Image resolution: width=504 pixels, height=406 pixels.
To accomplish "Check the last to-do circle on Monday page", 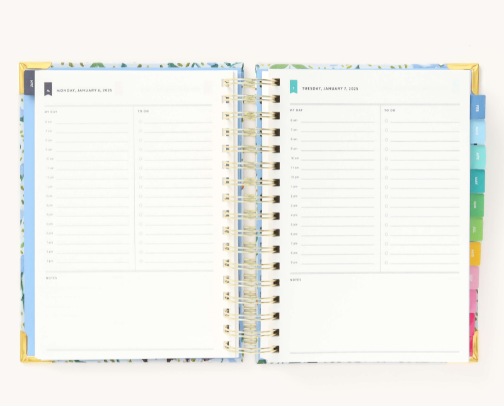I will click(x=141, y=261).
